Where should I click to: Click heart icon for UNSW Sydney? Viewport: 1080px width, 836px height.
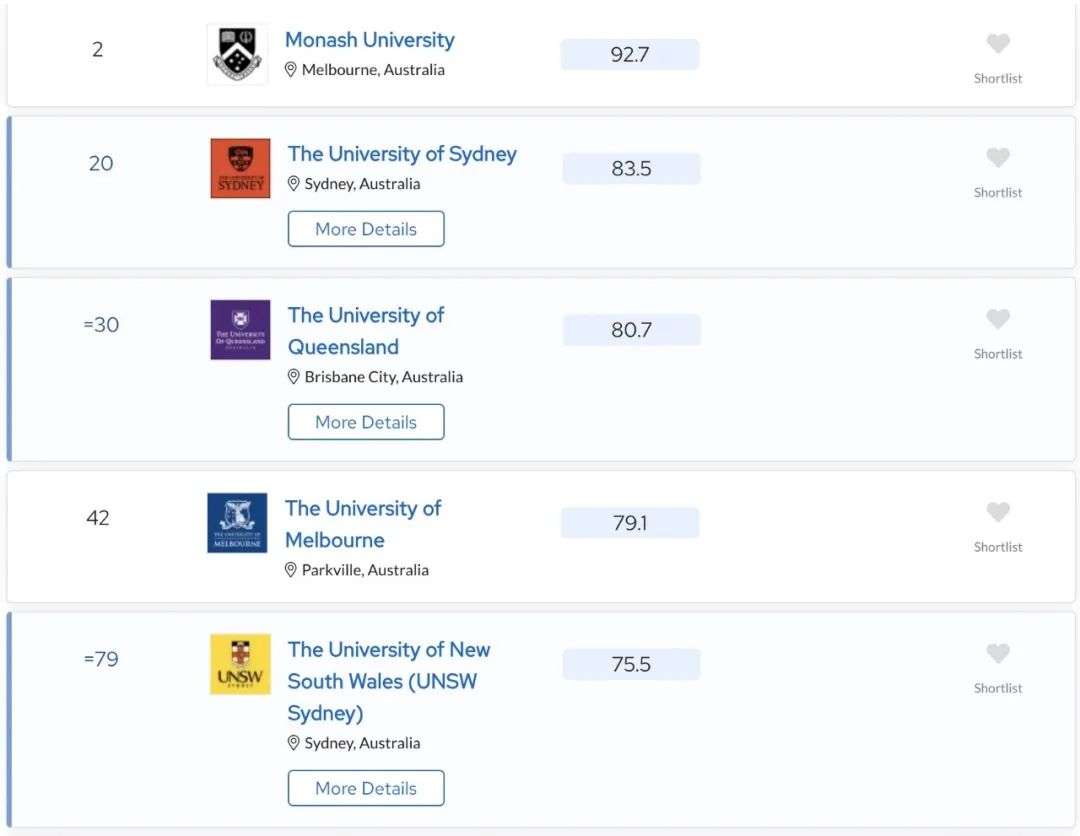(x=997, y=653)
